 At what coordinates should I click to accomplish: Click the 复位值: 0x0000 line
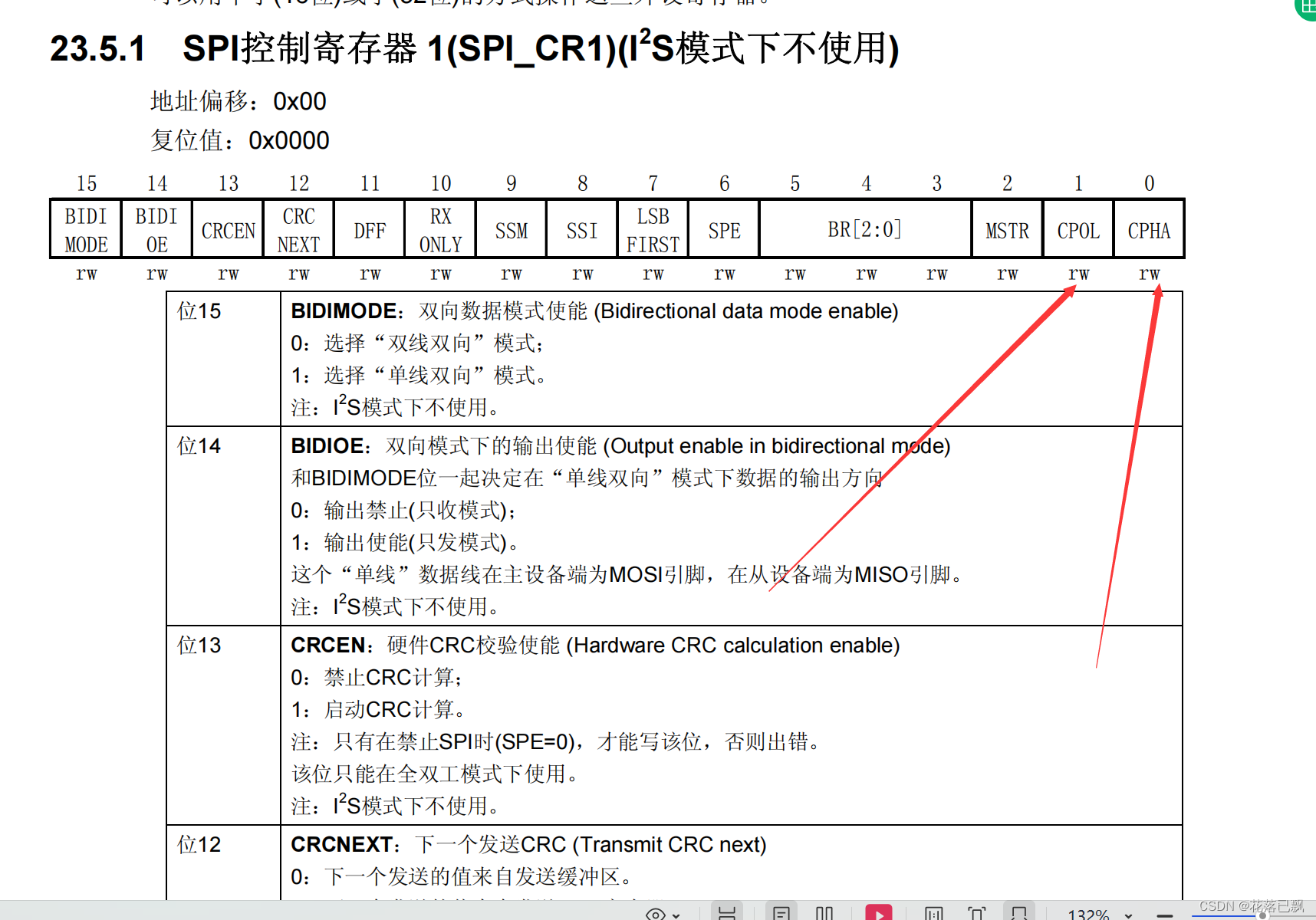(x=240, y=140)
